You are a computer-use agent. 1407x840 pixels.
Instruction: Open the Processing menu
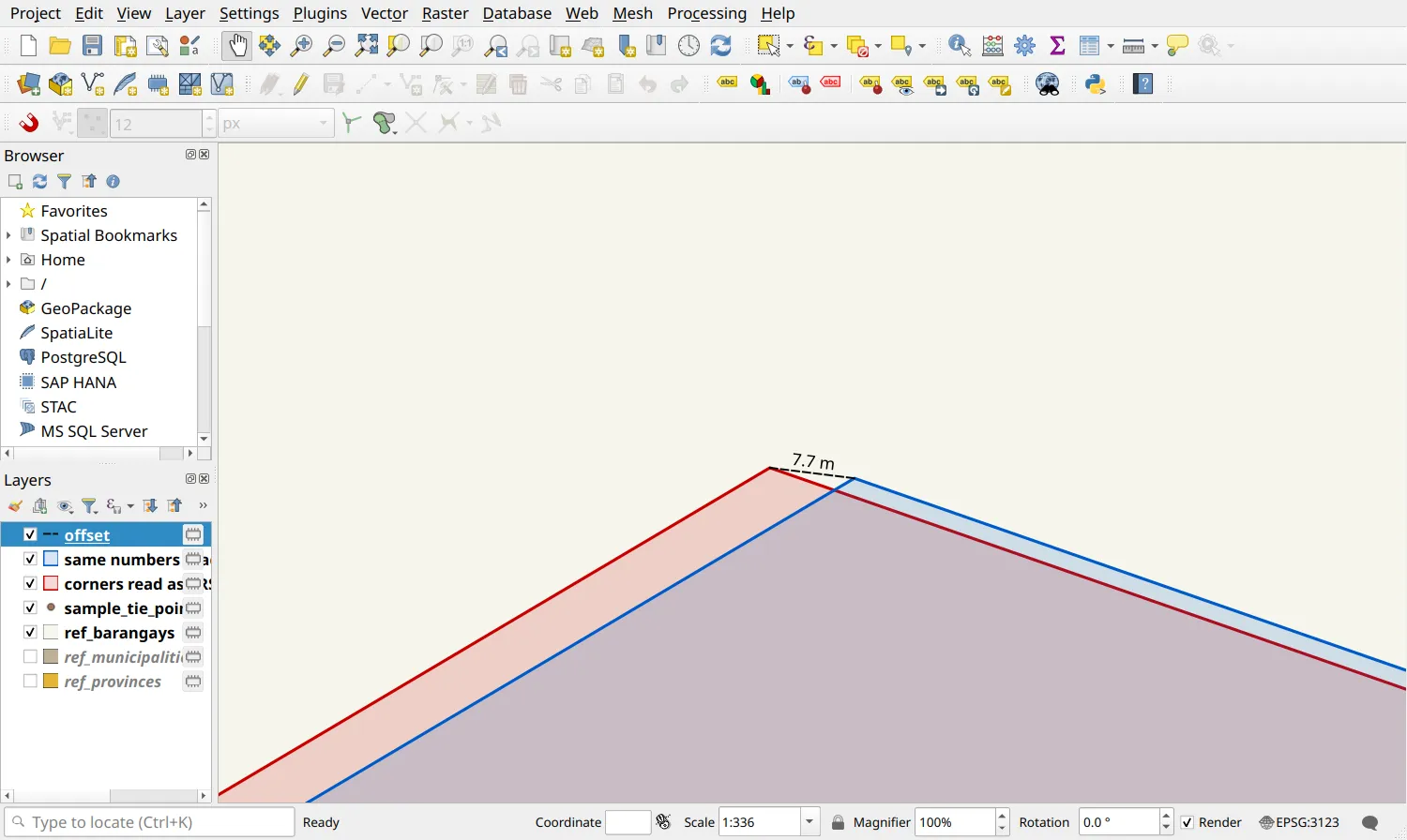pyautogui.click(x=707, y=13)
